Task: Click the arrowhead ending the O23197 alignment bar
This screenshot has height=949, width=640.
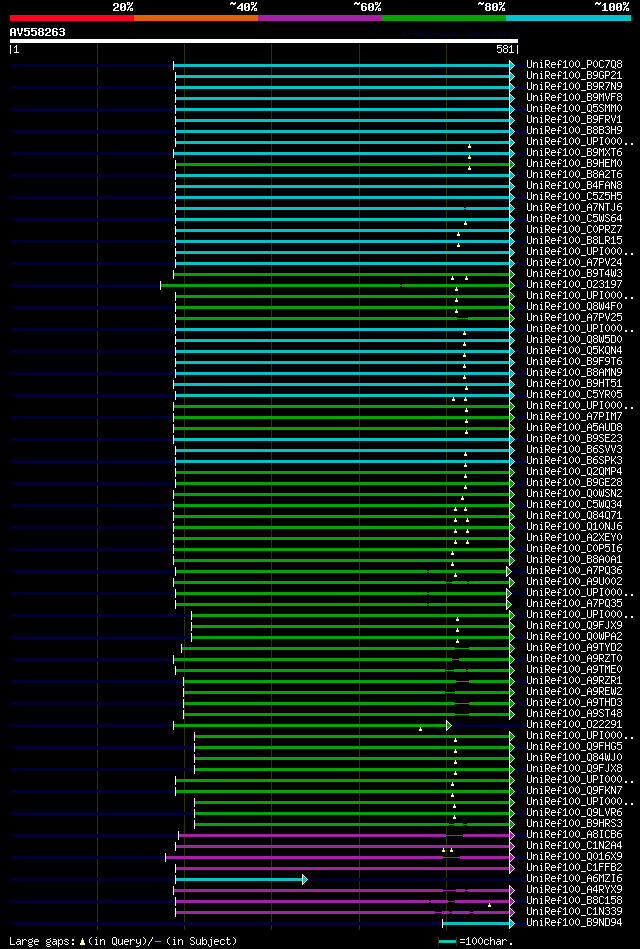Action: tap(512, 285)
